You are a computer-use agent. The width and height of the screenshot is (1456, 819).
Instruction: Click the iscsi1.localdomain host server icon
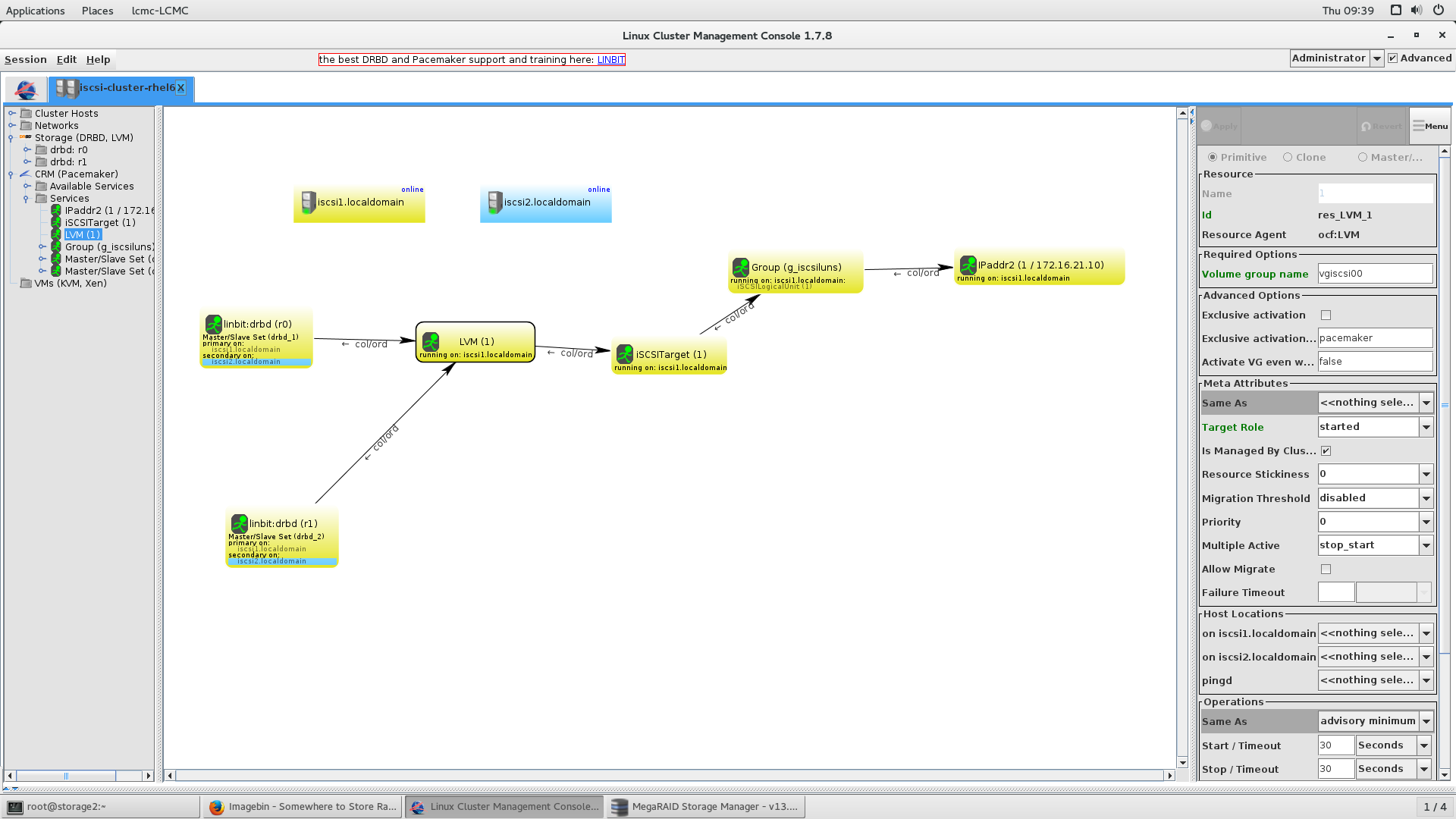(x=308, y=202)
